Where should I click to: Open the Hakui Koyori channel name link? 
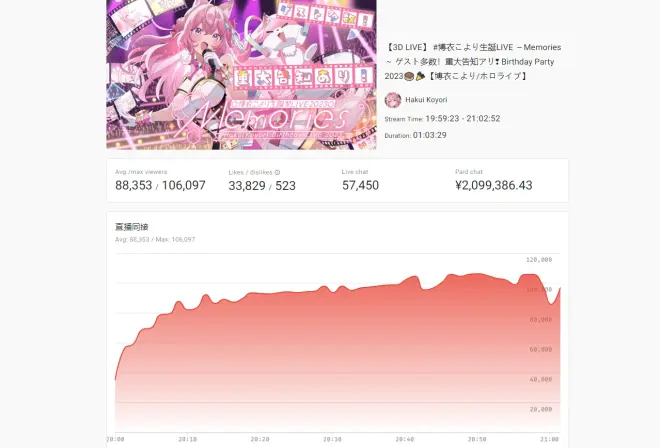click(426, 100)
